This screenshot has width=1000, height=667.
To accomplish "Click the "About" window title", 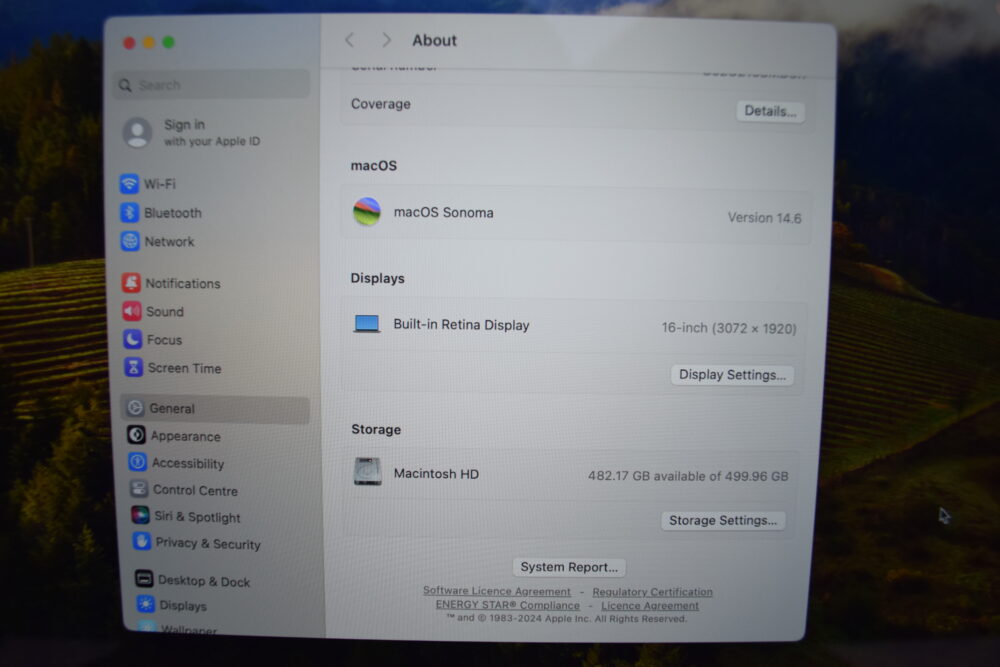I will click(x=434, y=40).
